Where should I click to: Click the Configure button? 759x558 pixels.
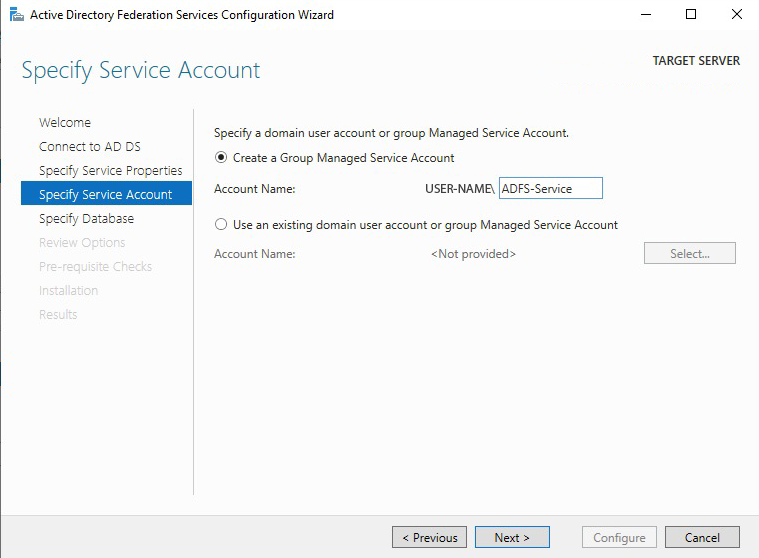coord(619,537)
